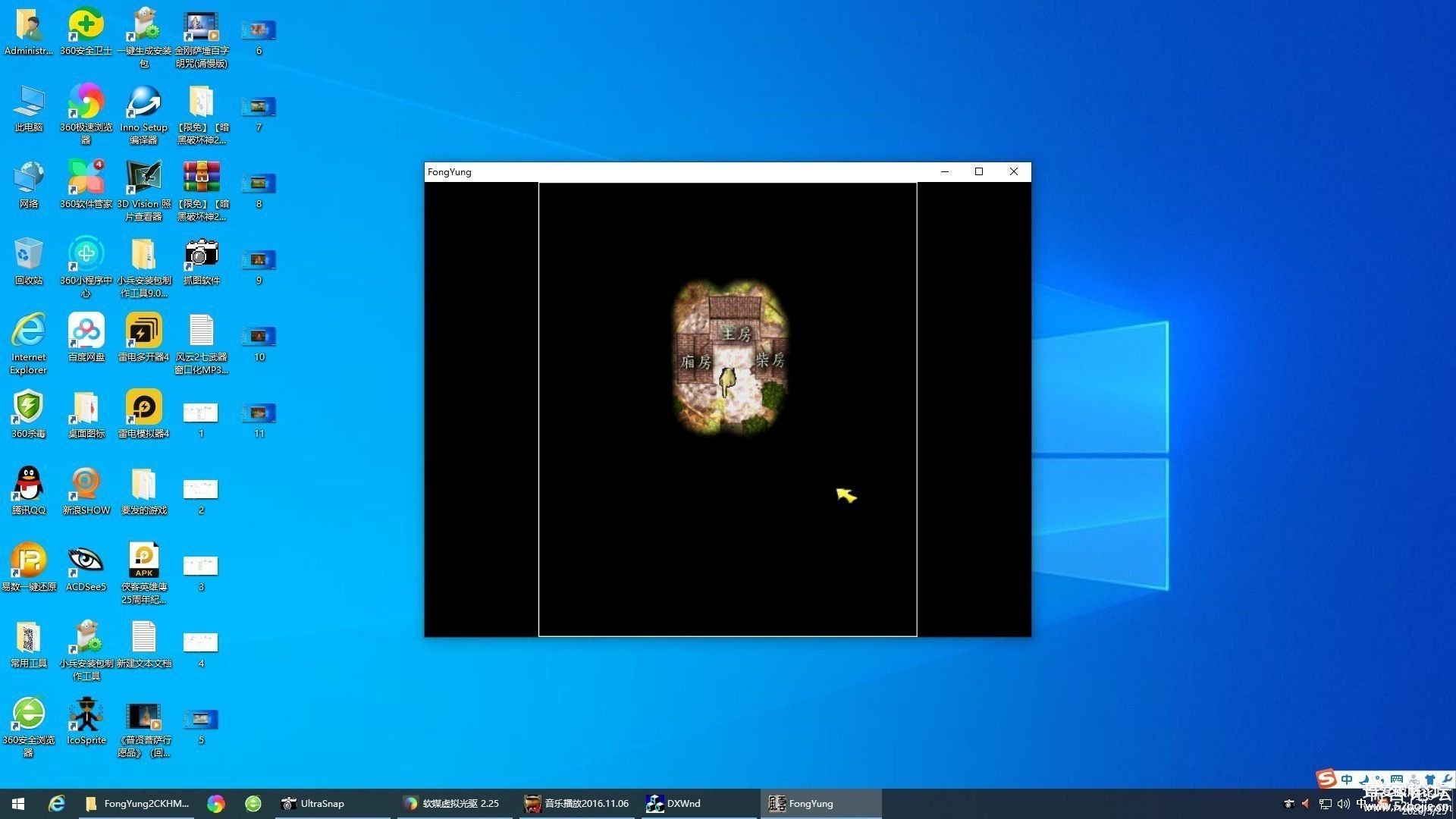Open 新建文本文档 file icon
Screen dimensions: 1456x819
(x=143, y=645)
